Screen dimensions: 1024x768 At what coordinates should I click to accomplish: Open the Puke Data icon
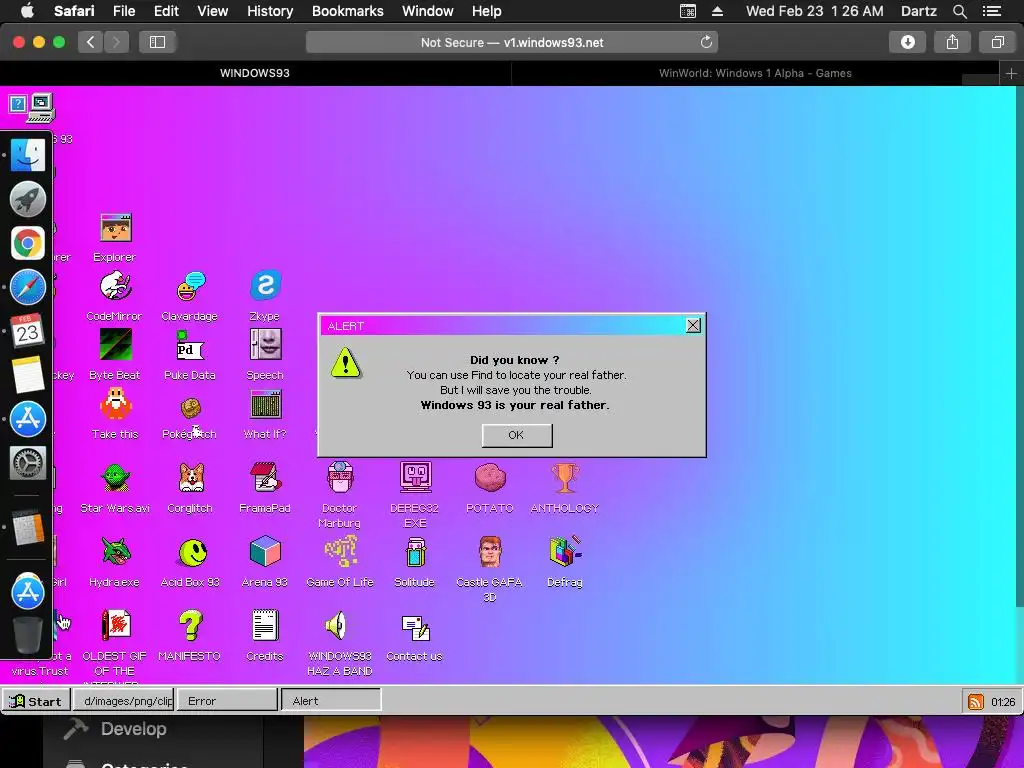190,345
